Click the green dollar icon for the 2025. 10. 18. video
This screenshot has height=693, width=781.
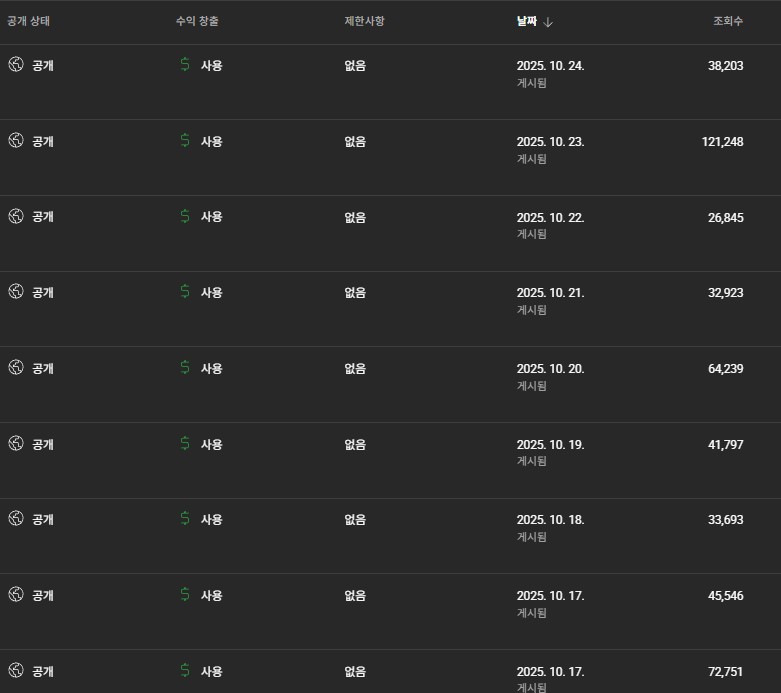point(185,519)
